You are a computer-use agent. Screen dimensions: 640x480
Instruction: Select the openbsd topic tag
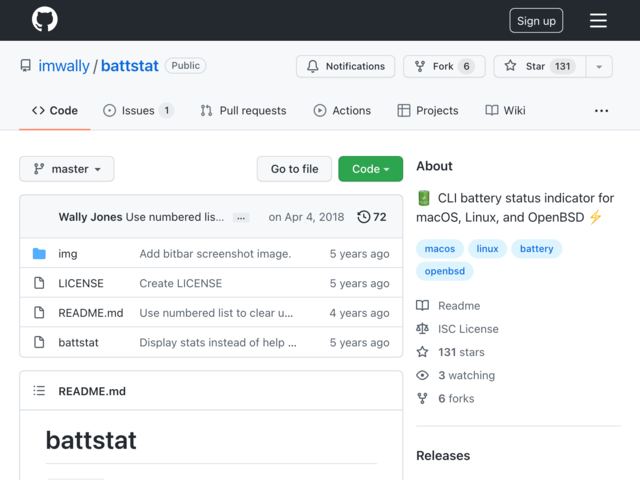[x=444, y=271]
